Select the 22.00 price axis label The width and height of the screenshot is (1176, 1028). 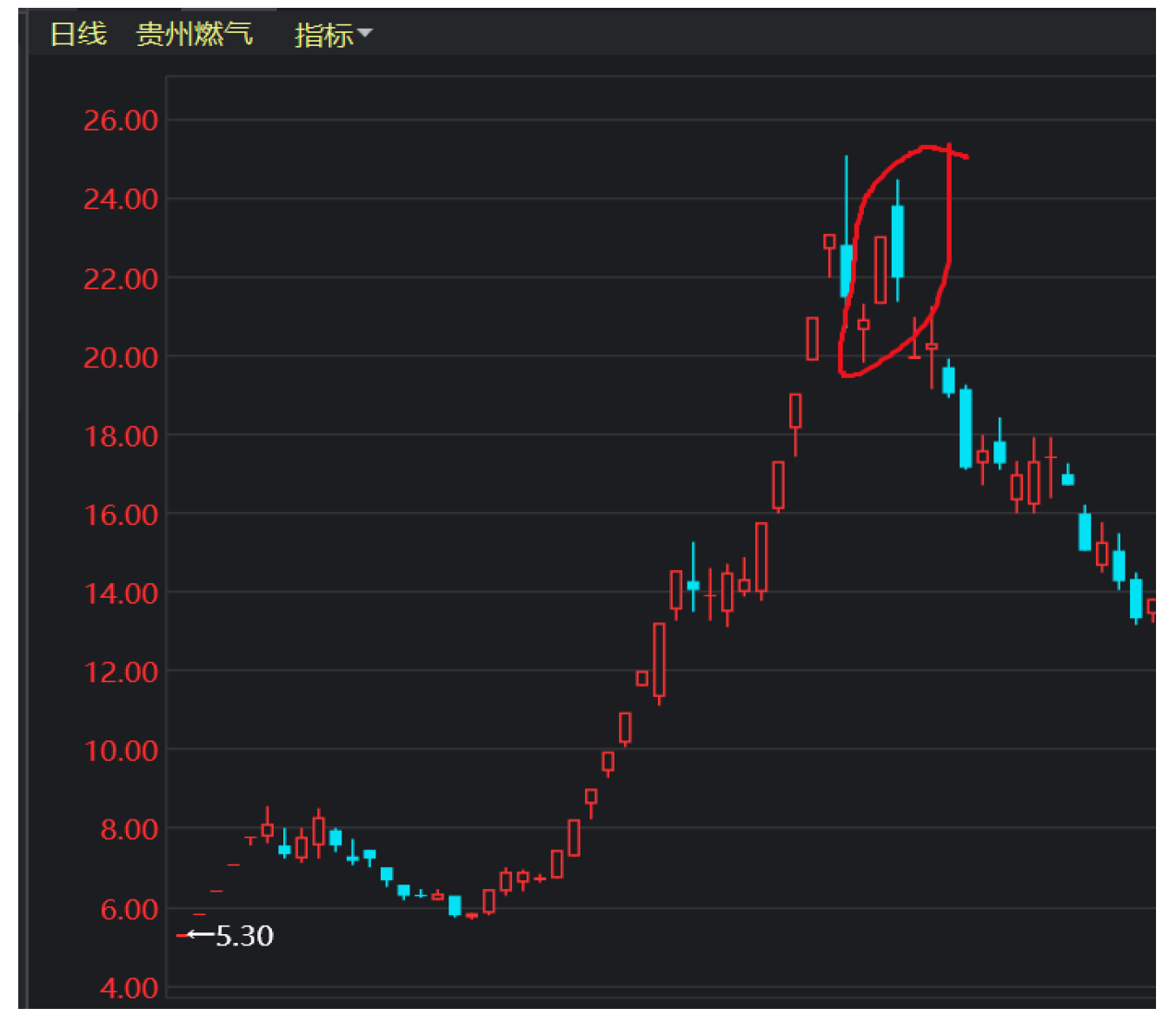(x=120, y=279)
